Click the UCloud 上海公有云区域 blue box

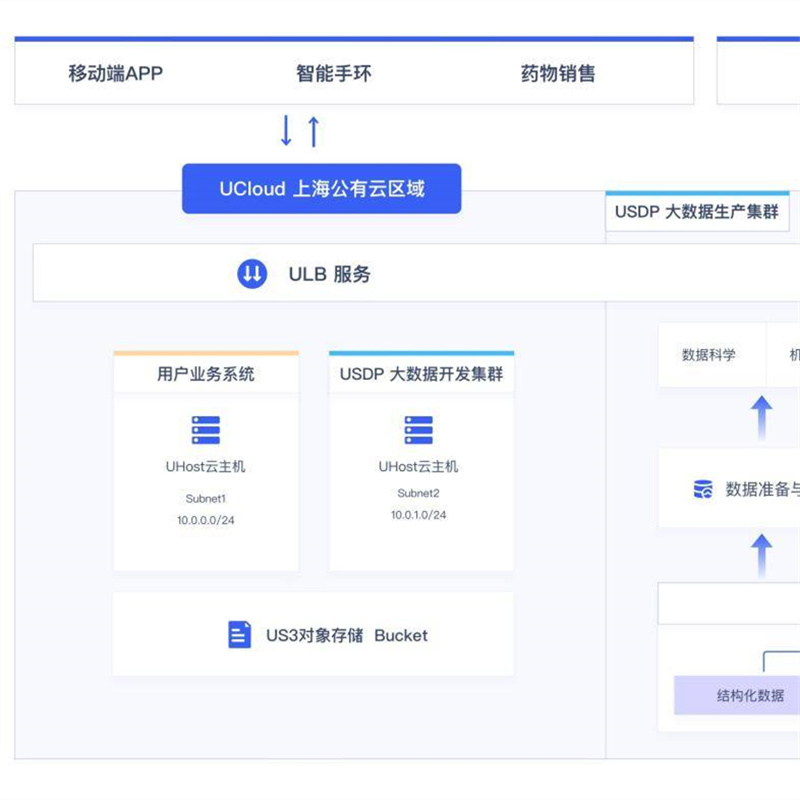(321, 189)
